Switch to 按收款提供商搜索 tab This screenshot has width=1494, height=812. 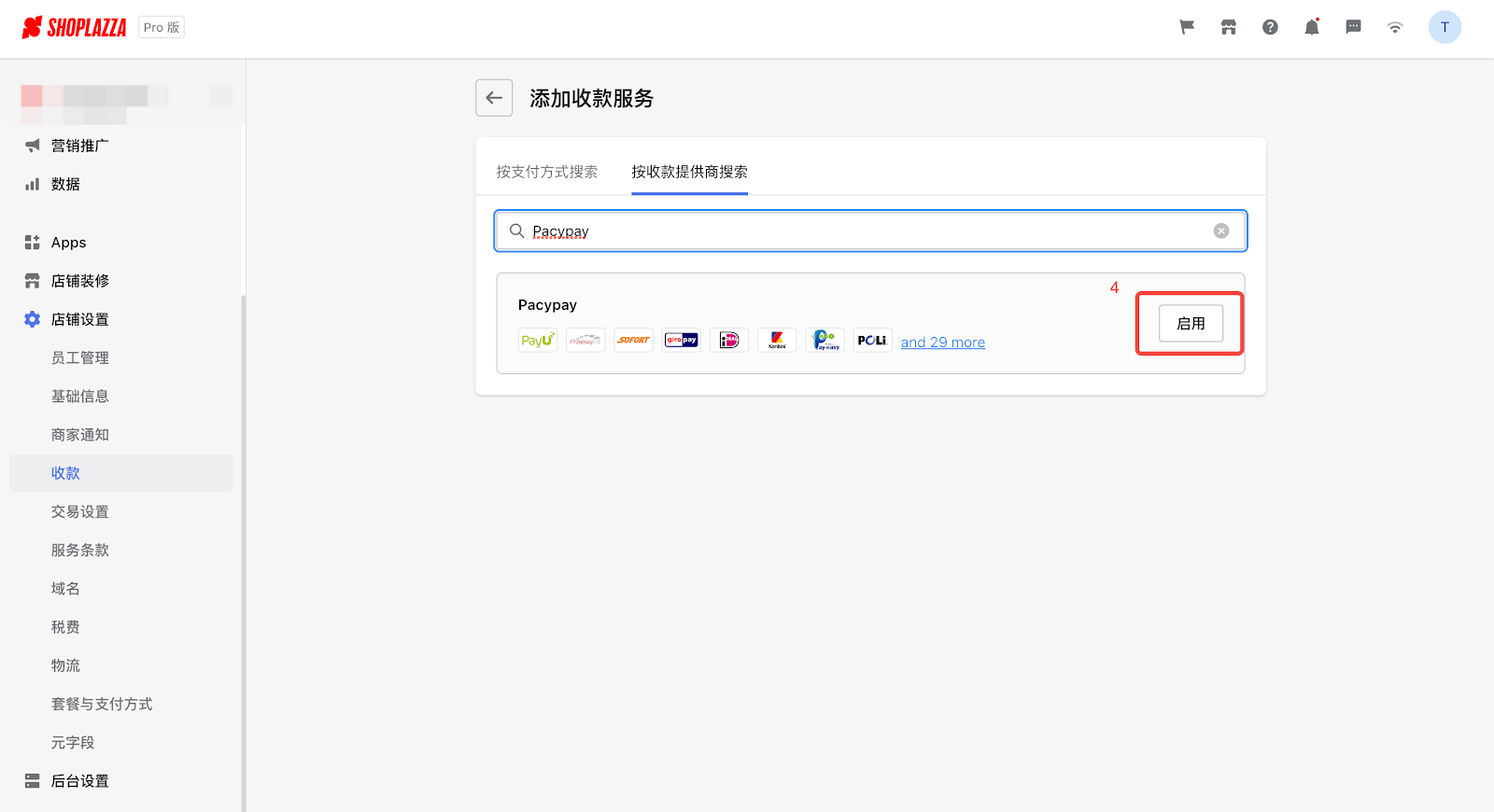[x=689, y=172]
